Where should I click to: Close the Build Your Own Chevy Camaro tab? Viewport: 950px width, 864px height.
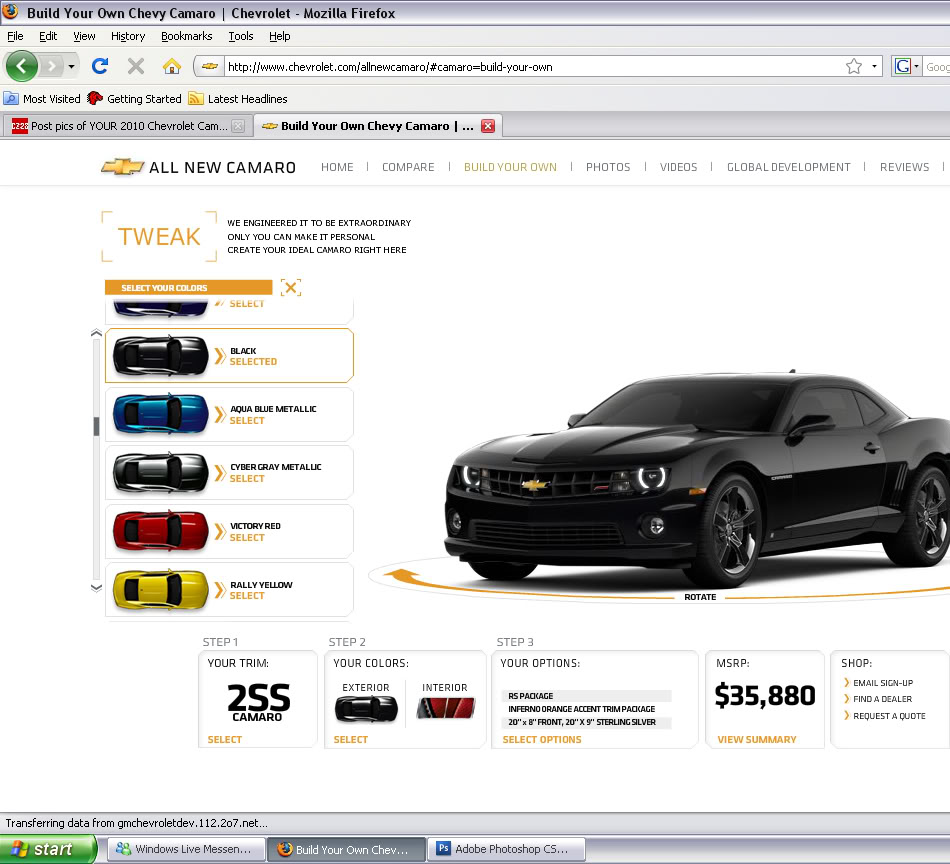click(488, 126)
